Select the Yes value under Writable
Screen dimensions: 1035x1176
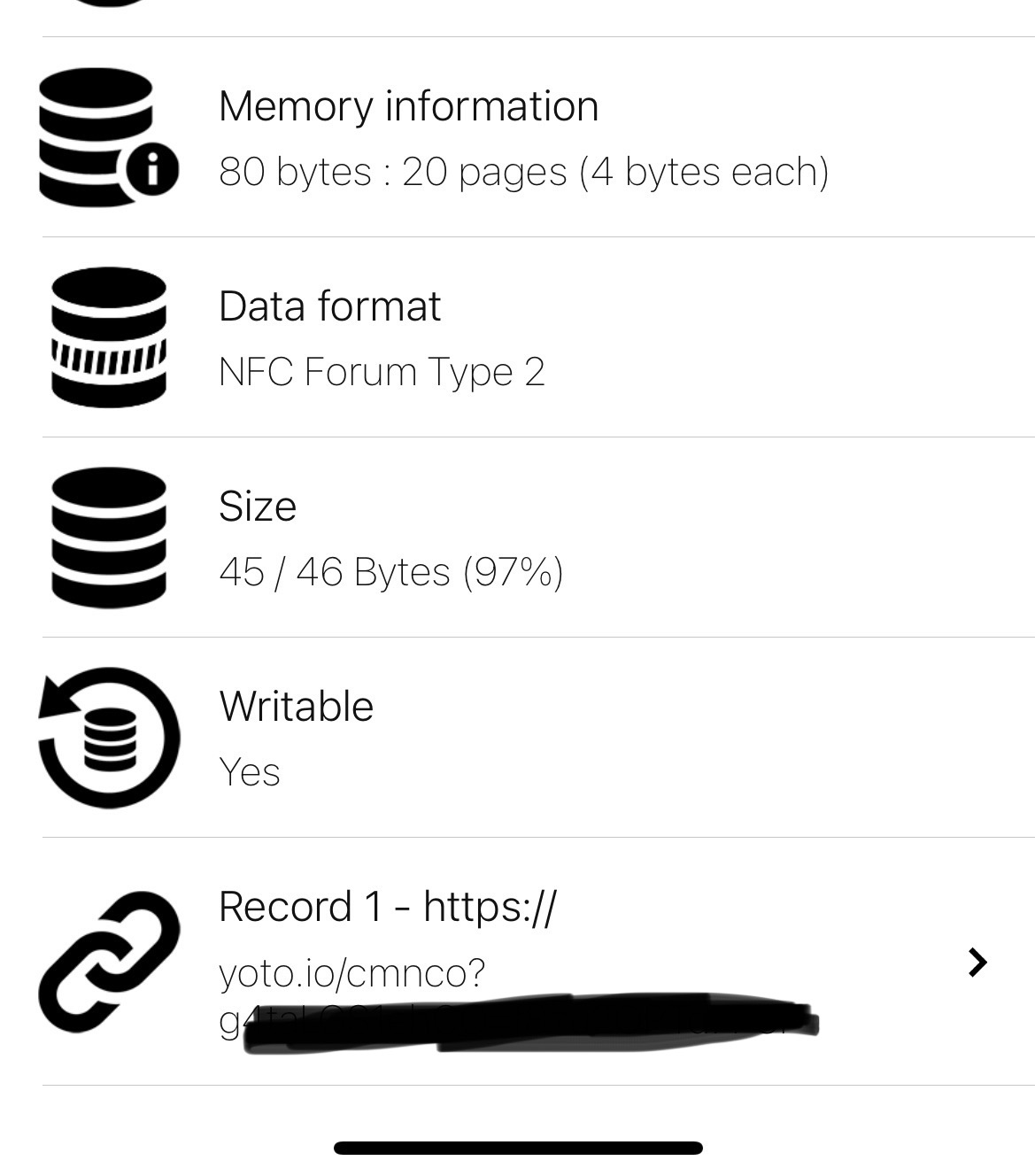(249, 771)
